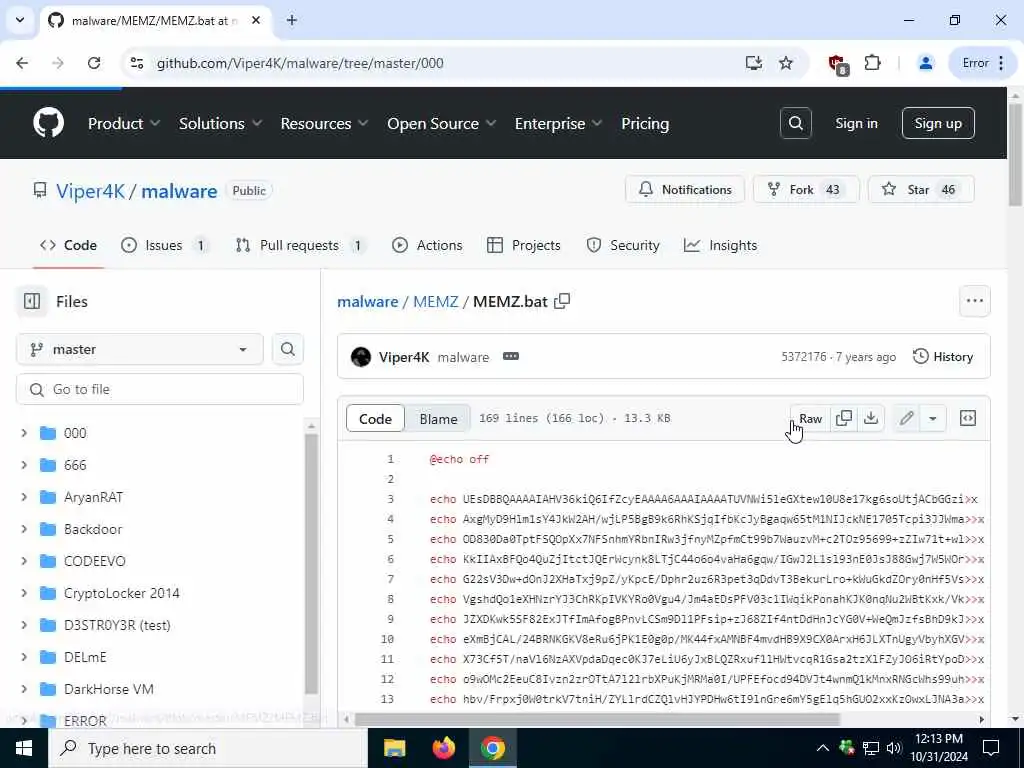Open the Product dropdown menu
The height and width of the screenshot is (768, 1024).
coord(124,123)
